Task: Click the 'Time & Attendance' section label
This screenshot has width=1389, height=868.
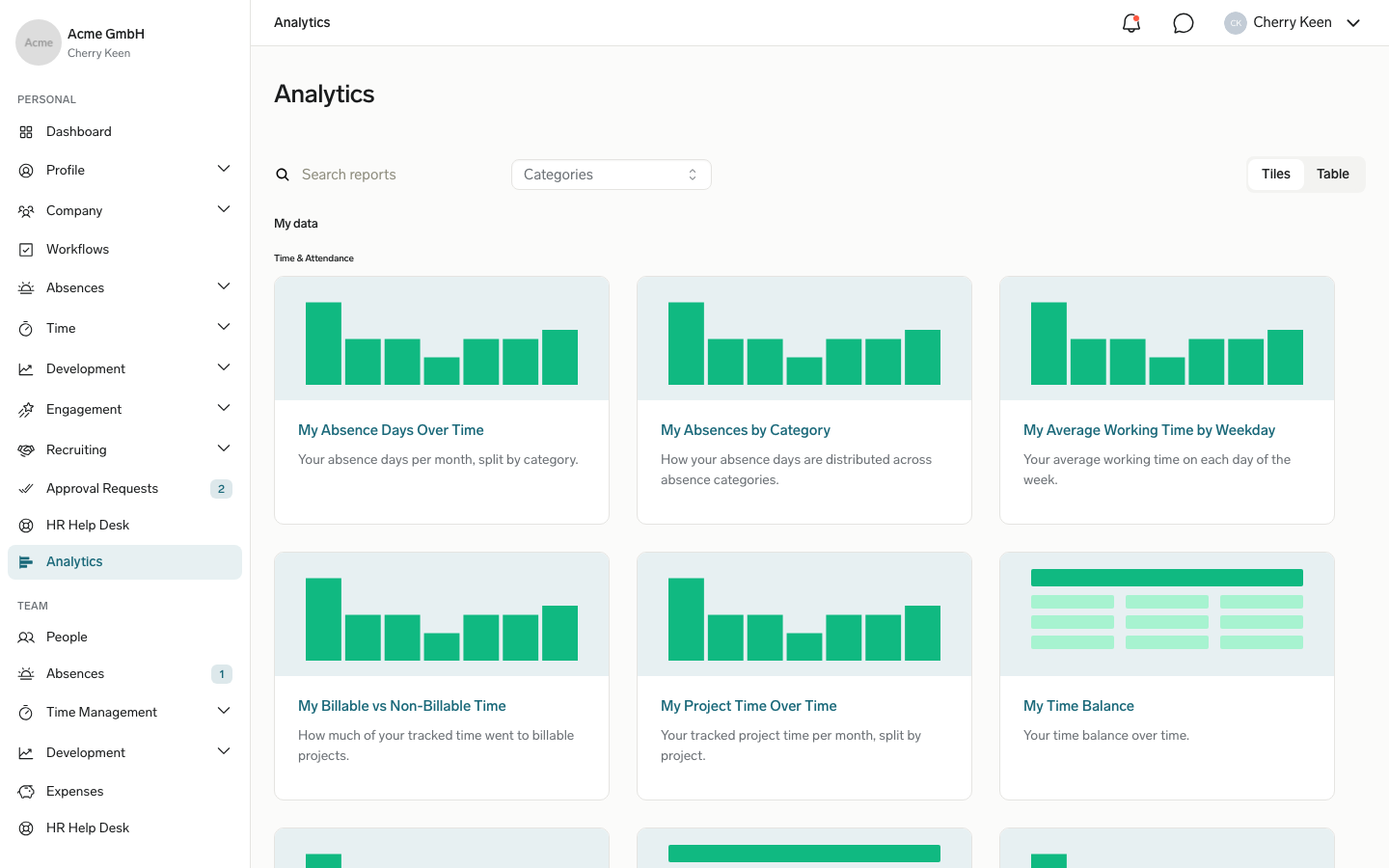Action: (x=313, y=258)
